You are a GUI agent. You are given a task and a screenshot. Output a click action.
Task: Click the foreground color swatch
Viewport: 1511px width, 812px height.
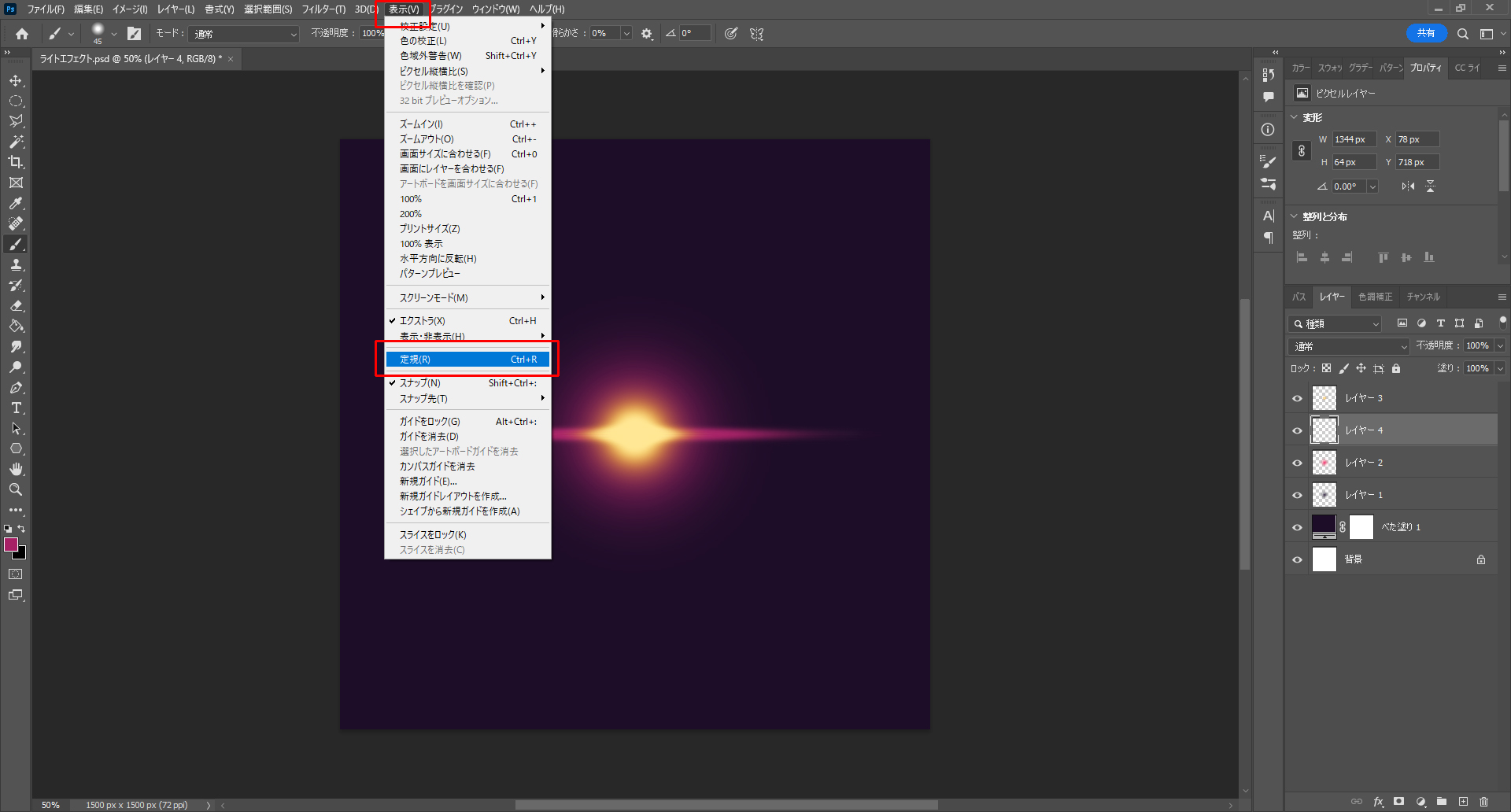pos(11,544)
